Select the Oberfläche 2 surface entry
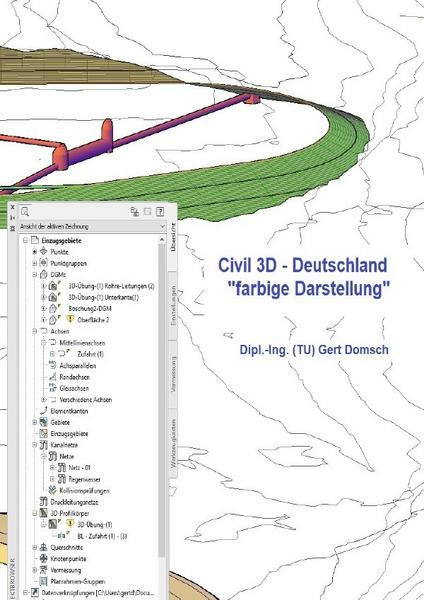The height and width of the screenshot is (600, 424). pyautogui.click(x=93, y=320)
